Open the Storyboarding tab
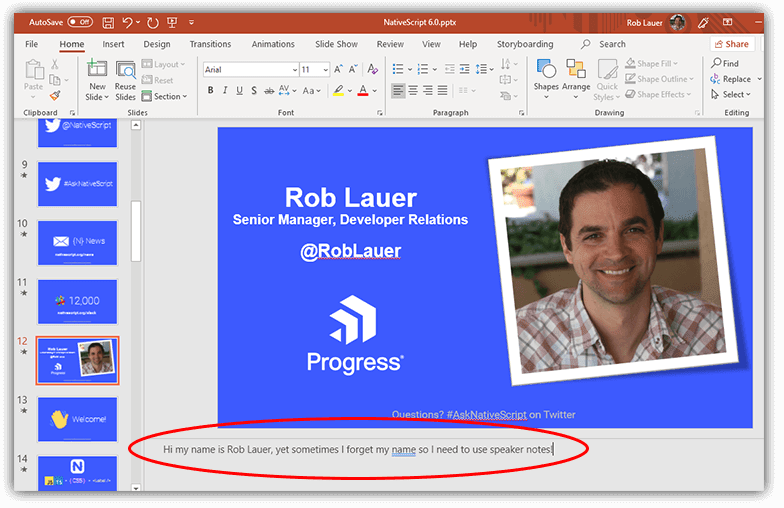This screenshot has width=784, height=508. pyautogui.click(x=525, y=44)
